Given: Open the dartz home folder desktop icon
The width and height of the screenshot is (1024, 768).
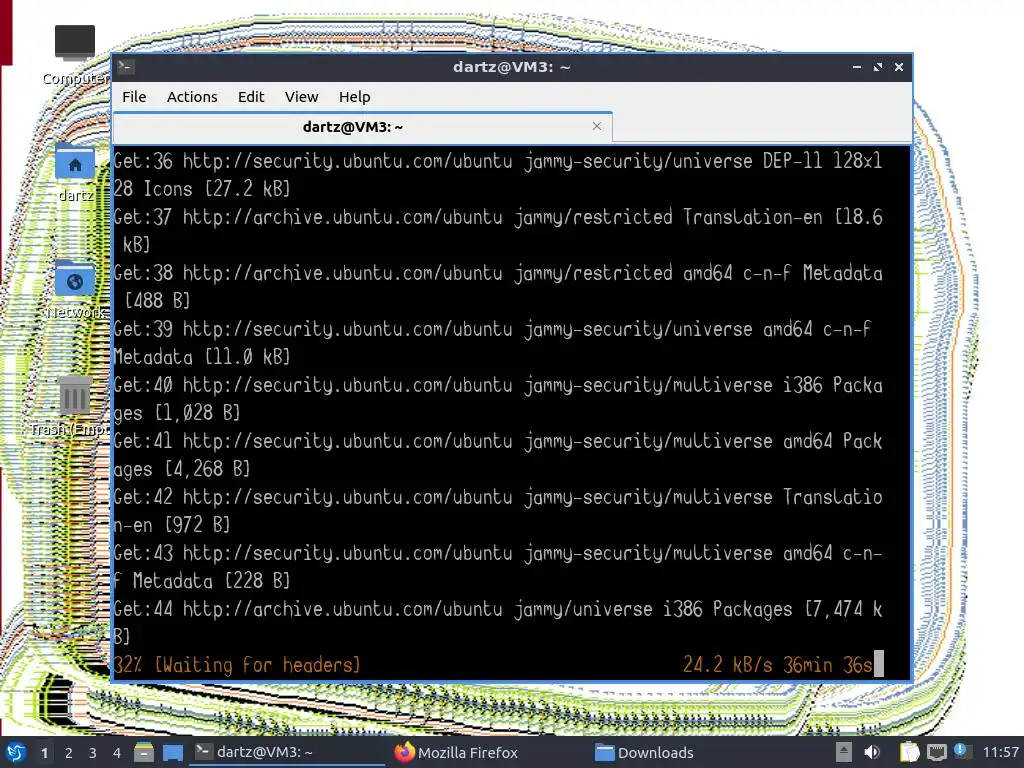Looking at the screenshot, I should pyautogui.click(x=74, y=172).
